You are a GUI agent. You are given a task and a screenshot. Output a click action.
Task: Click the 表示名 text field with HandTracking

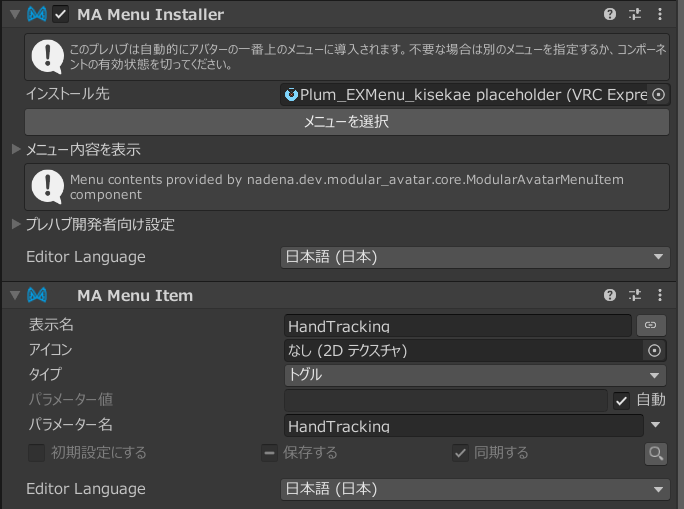point(457,325)
